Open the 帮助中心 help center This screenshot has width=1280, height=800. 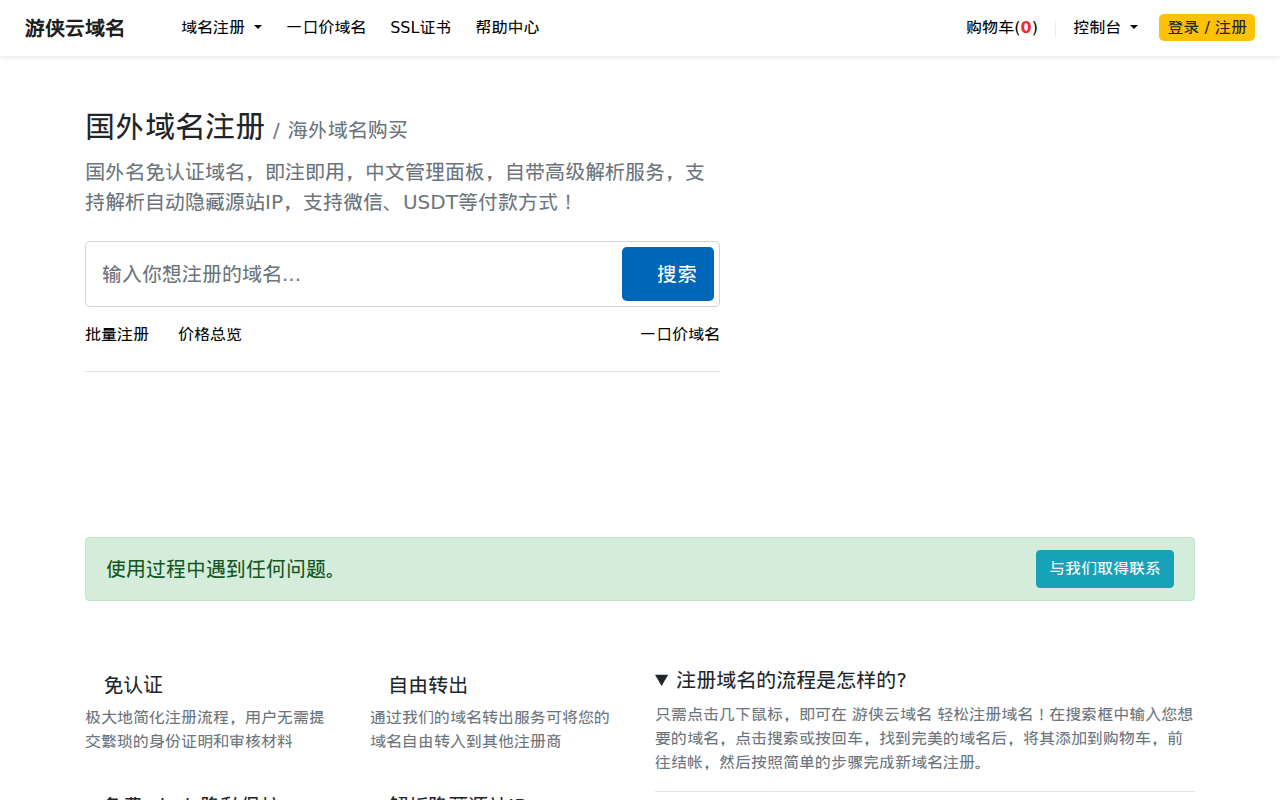pyautogui.click(x=507, y=27)
